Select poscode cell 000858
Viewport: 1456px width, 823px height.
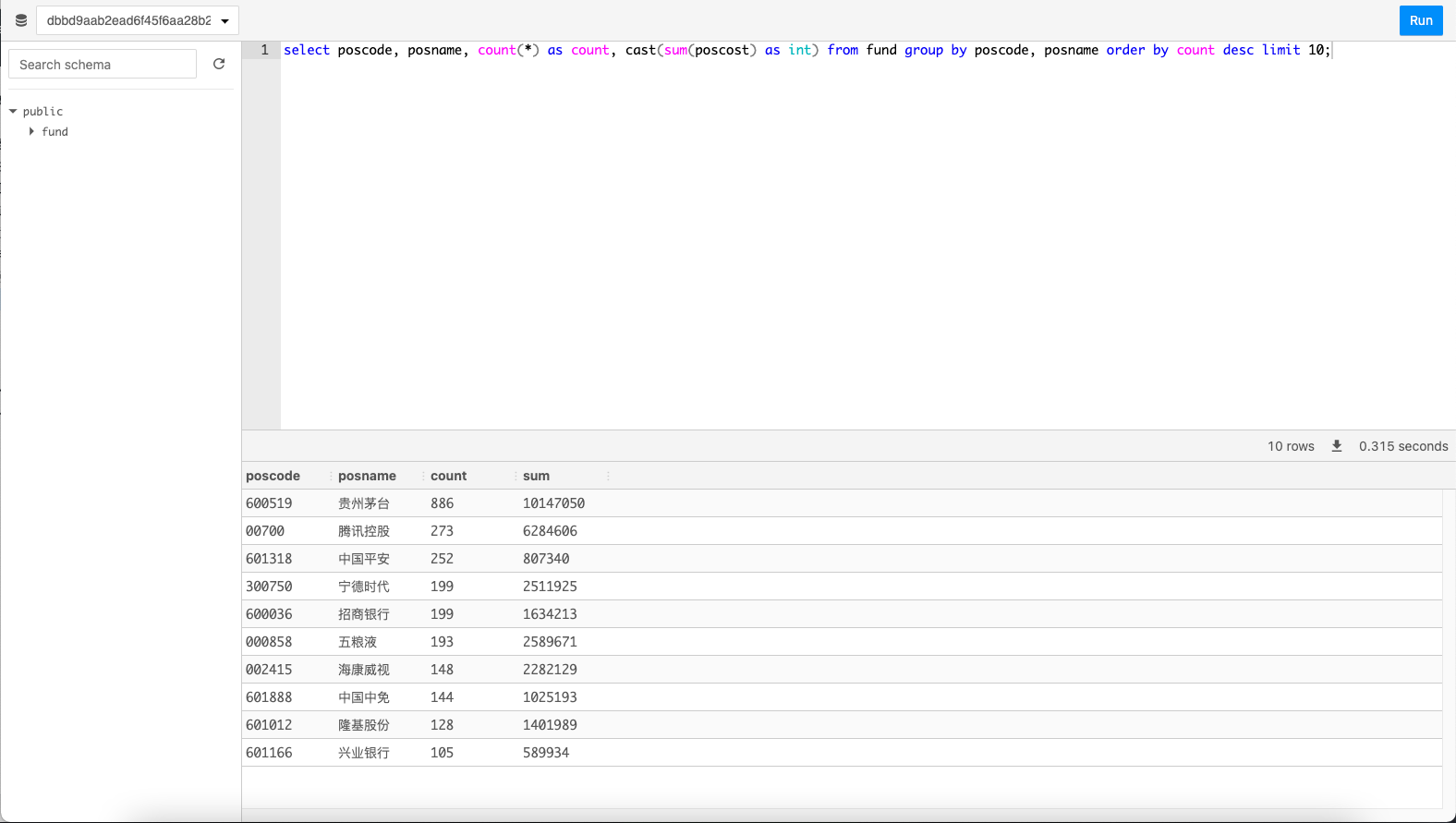(269, 642)
